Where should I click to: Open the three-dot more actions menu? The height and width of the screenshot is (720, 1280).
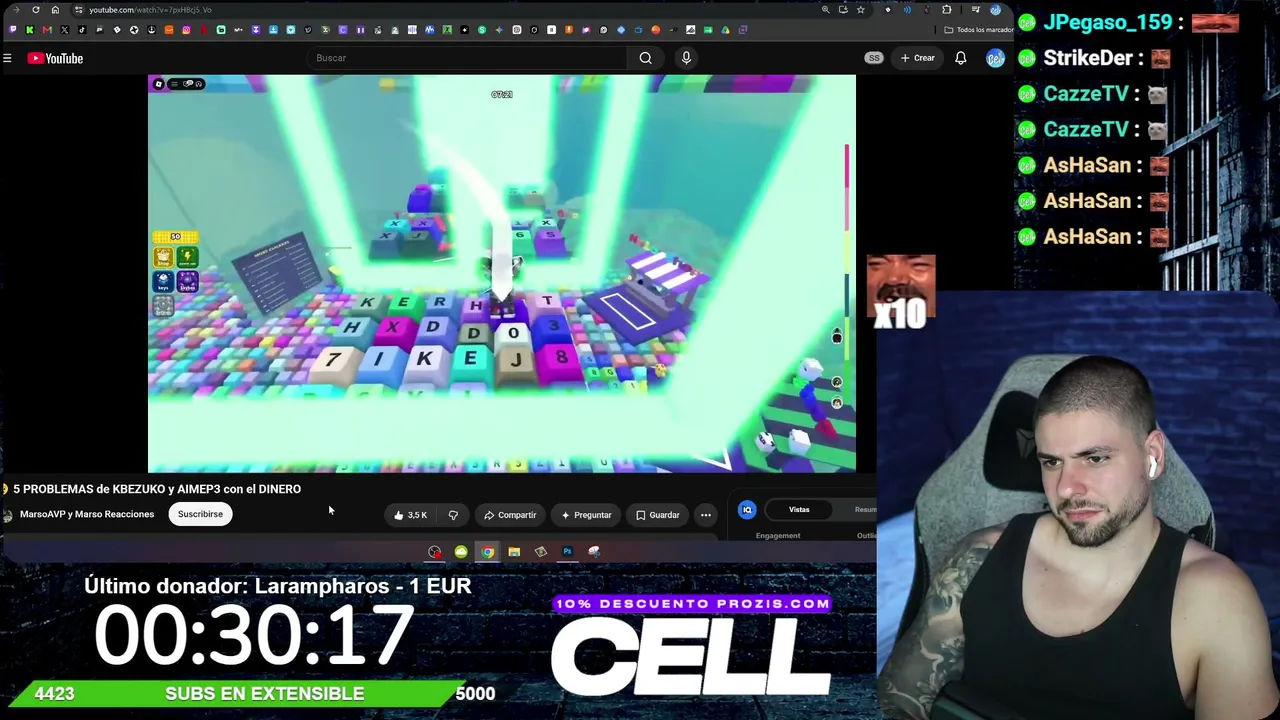click(706, 515)
